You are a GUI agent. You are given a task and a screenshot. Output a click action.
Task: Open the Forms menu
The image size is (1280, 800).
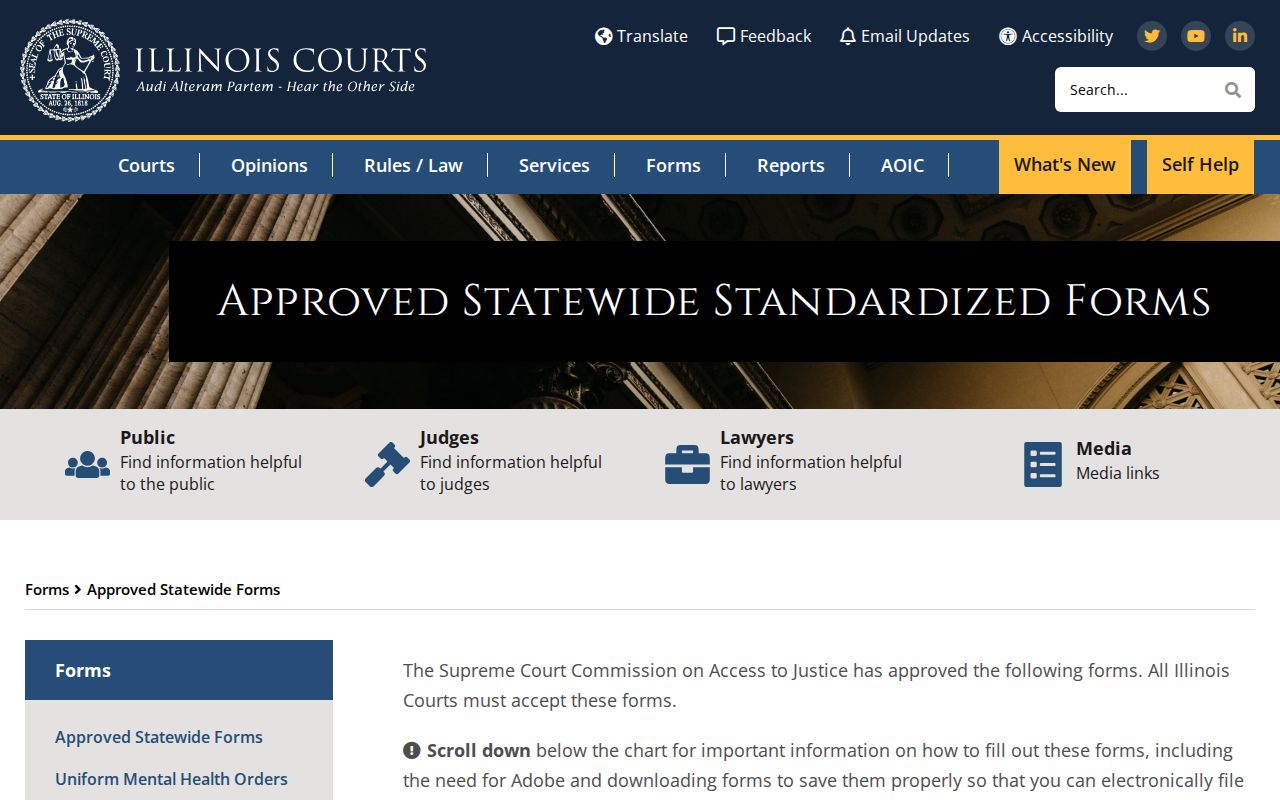click(x=673, y=166)
